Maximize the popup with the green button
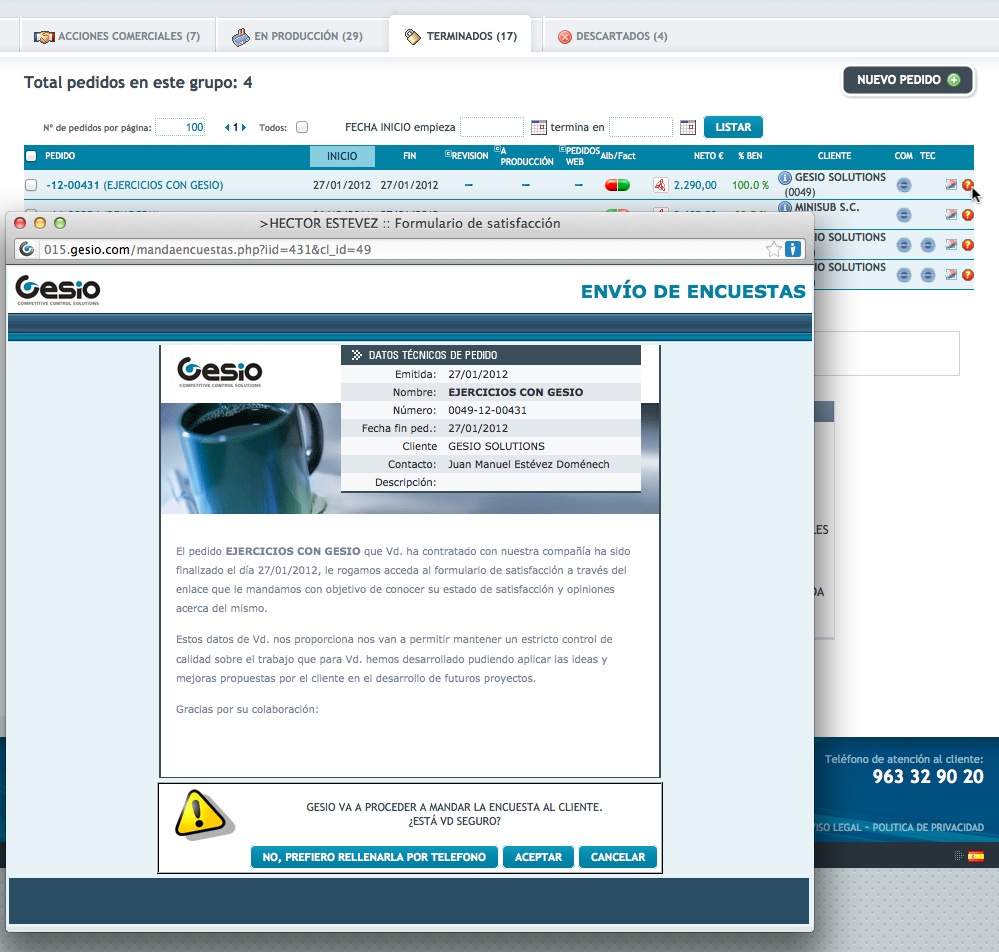This screenshot has width=999, height=952. click(60, 223)
